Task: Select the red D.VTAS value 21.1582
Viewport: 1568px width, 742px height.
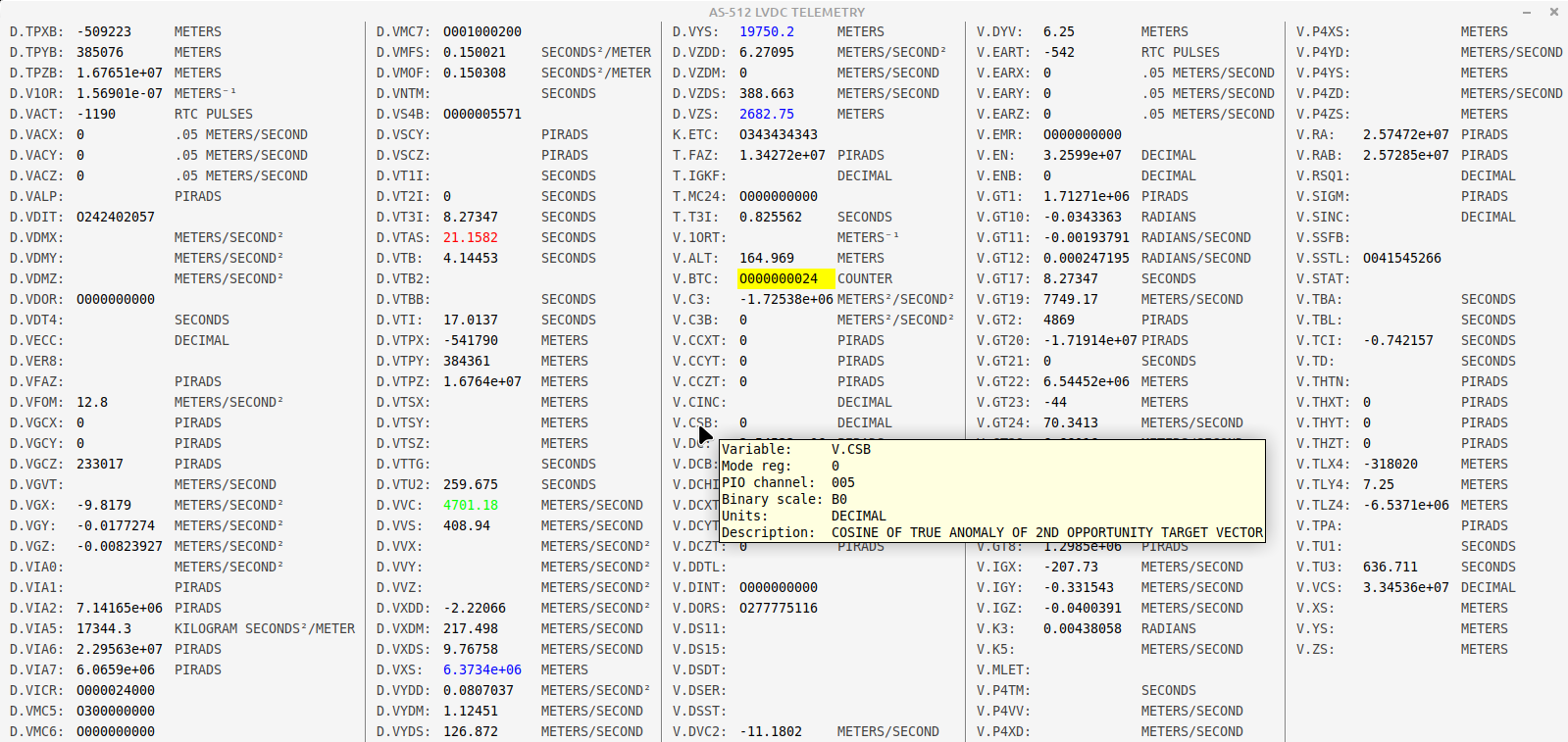Action: [x=470, y=237]
